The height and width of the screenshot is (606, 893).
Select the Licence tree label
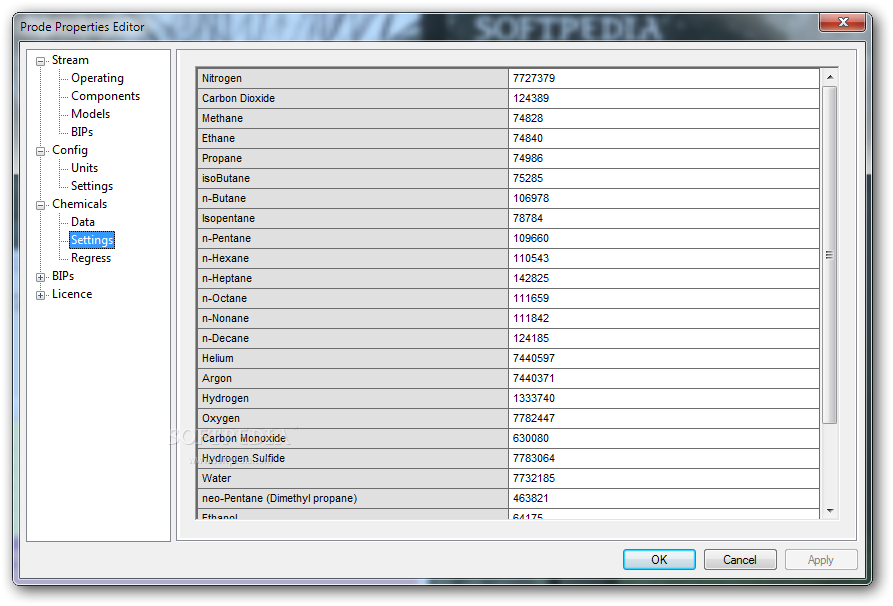click(x=72, y=294)
